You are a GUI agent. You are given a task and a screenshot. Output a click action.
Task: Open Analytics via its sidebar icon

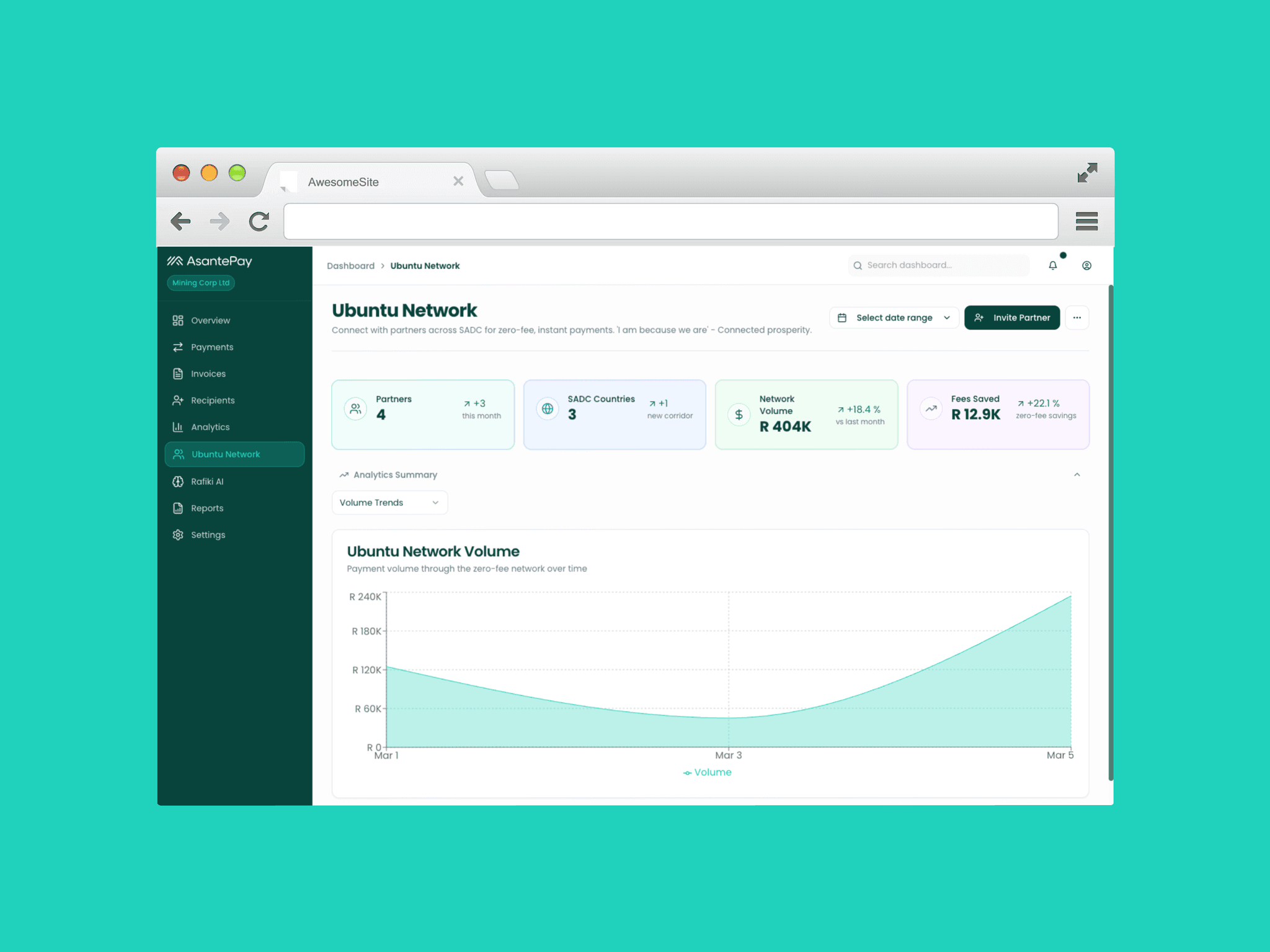[177, 426]
